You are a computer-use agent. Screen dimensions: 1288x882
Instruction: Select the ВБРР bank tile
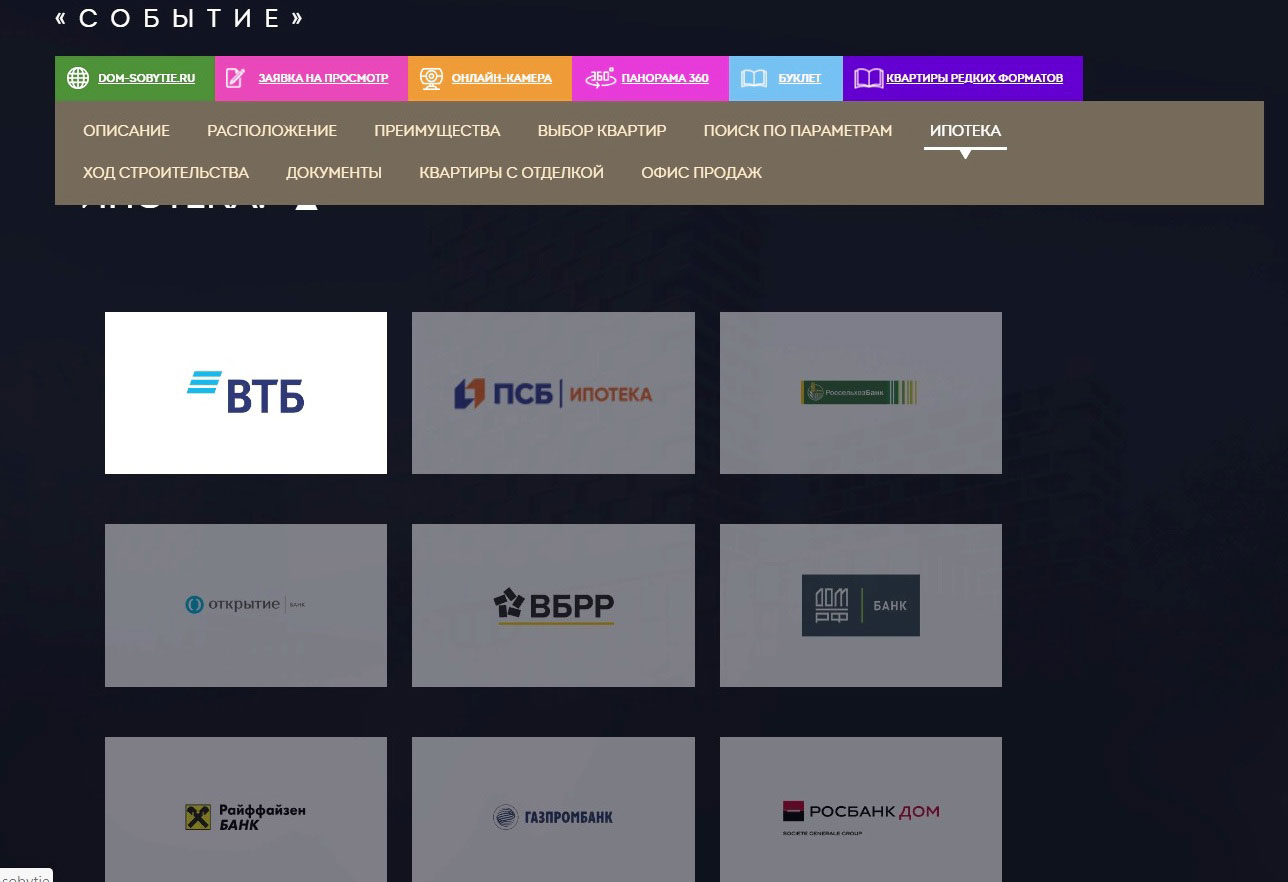[x=553, y=605]
